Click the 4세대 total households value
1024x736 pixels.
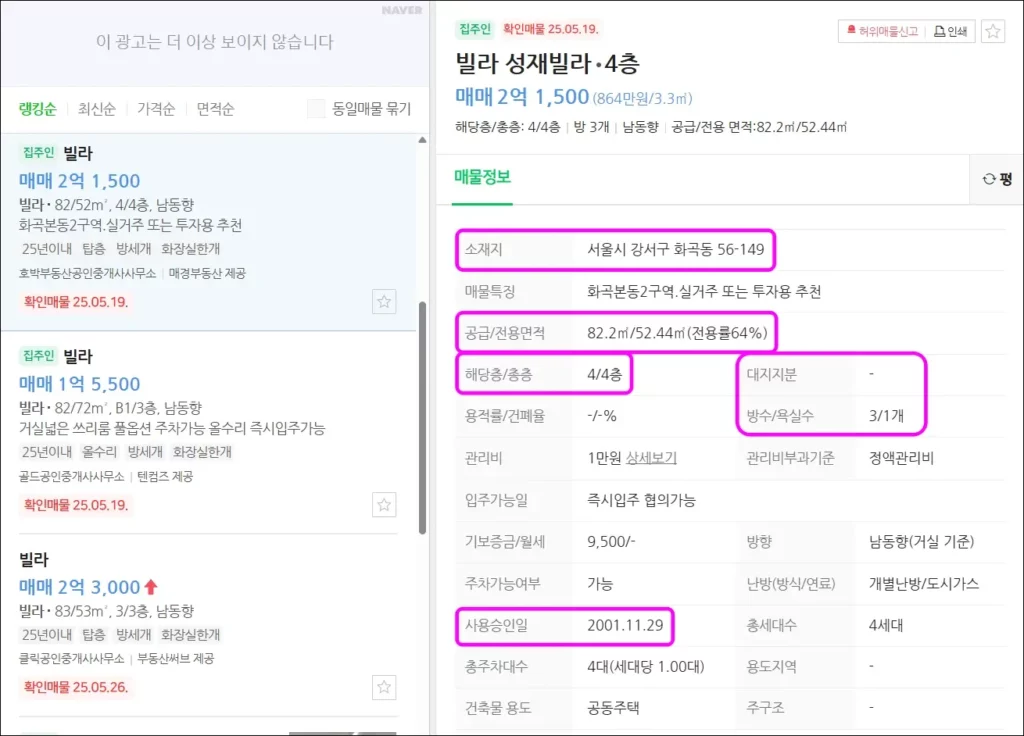[x=886, y=626]
